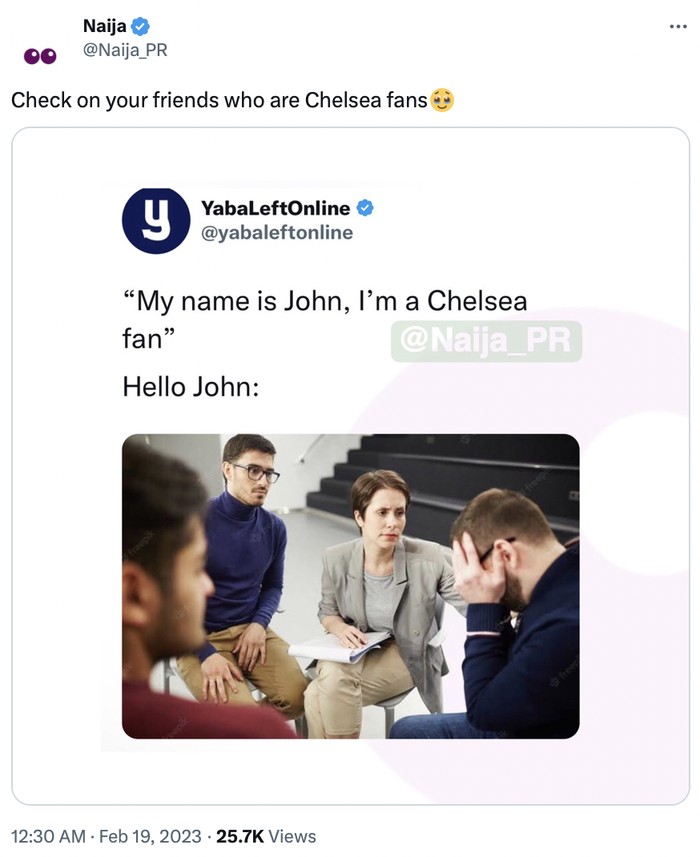Click the YabaLeftOnline round logo avatar
Viewport: 700px width, 857px height.
pos(156,220)
